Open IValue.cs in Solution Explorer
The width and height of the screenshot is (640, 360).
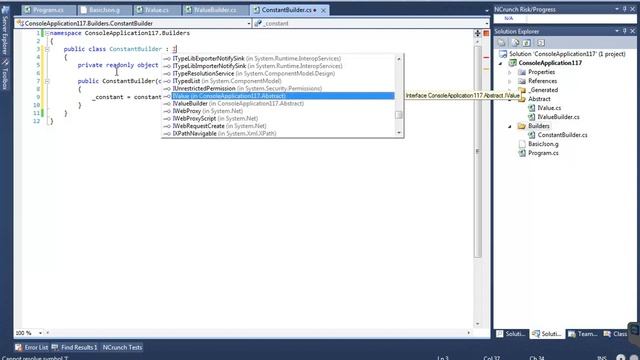pyautogui.click(x=549, y=108)
